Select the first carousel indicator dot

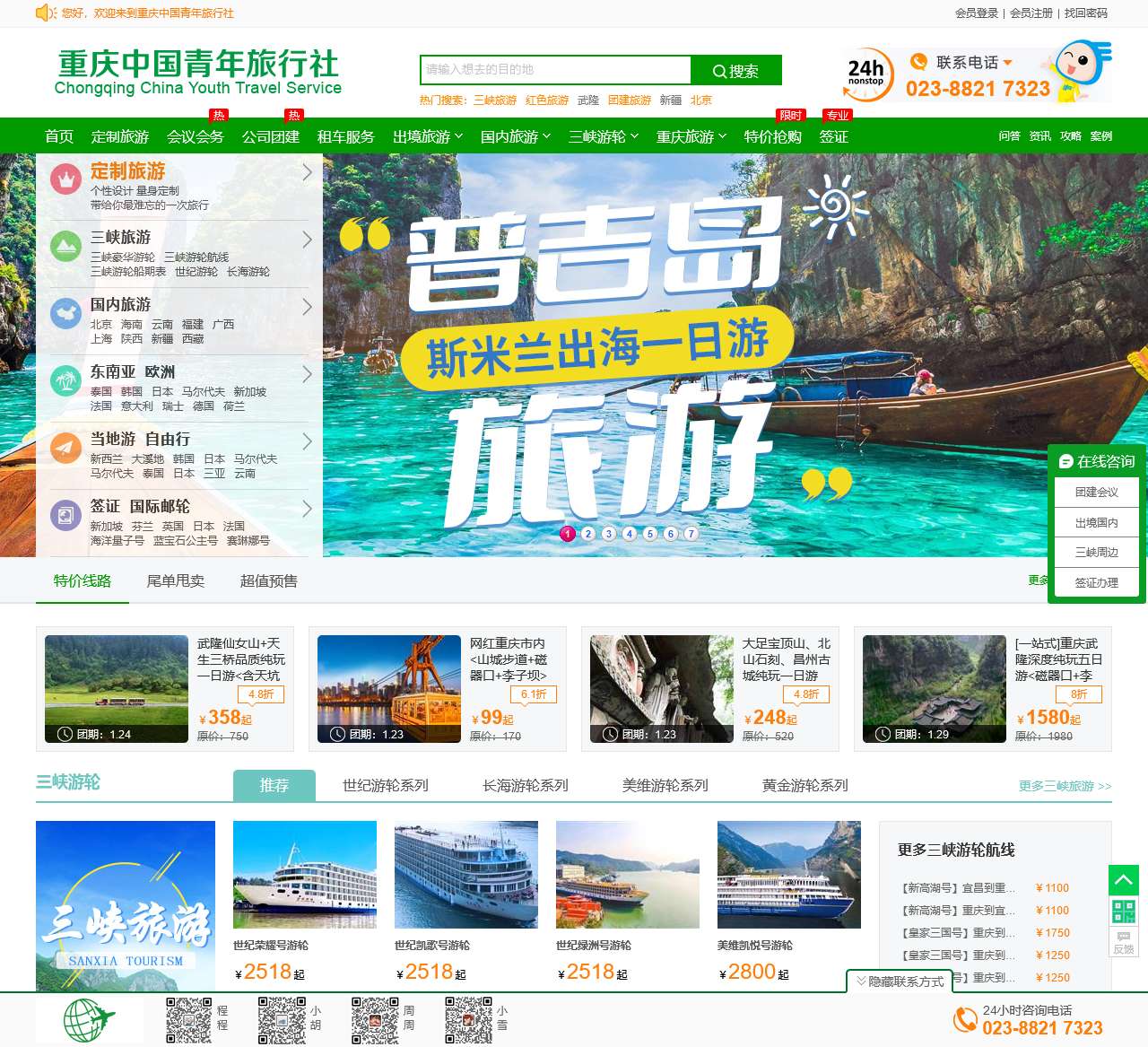pyautogui.click(x=567, y=533)
